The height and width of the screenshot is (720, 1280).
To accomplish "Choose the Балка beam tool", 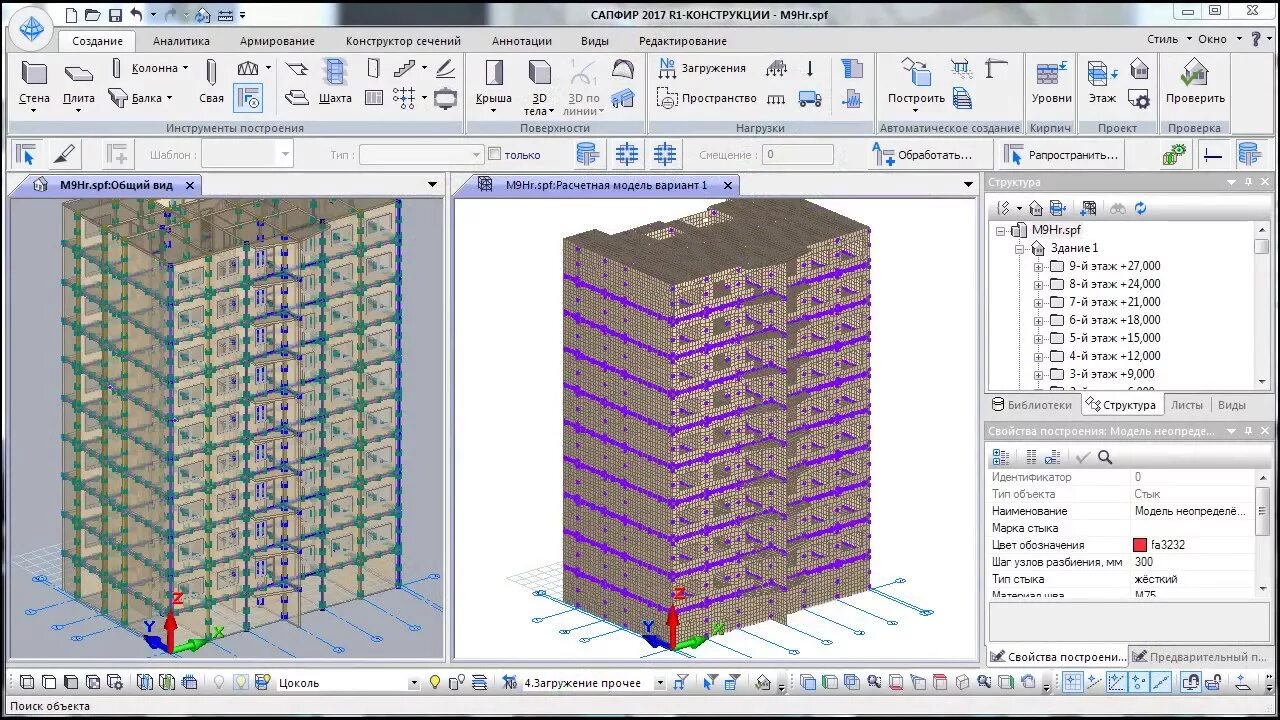I will (140, 98).
